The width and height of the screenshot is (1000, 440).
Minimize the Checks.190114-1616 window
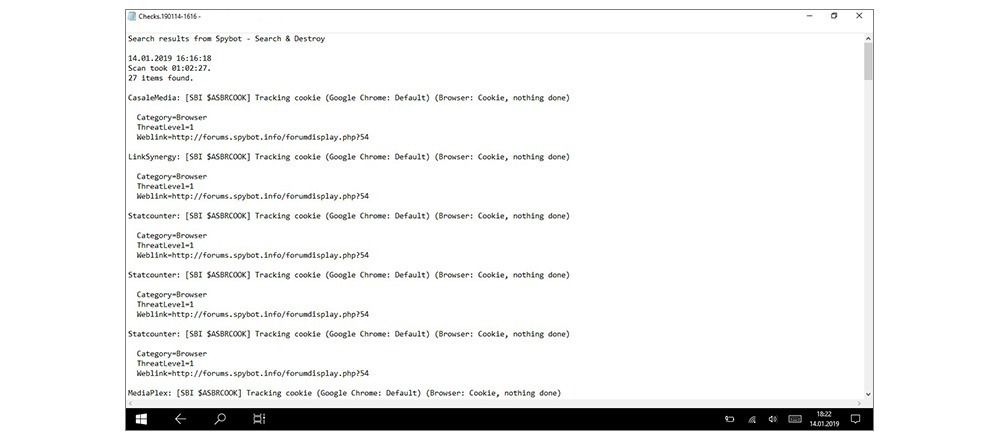click(810, 16)
